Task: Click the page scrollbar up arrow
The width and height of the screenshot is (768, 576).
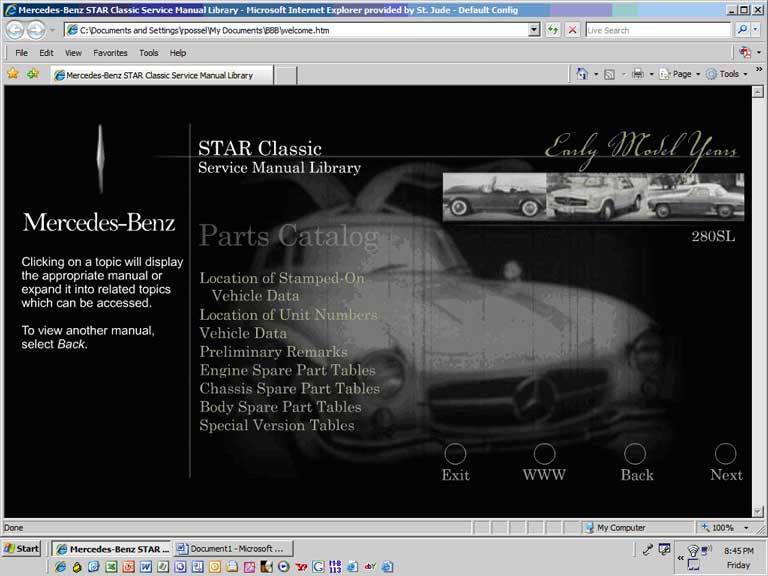Action: (x=757, y=92)
